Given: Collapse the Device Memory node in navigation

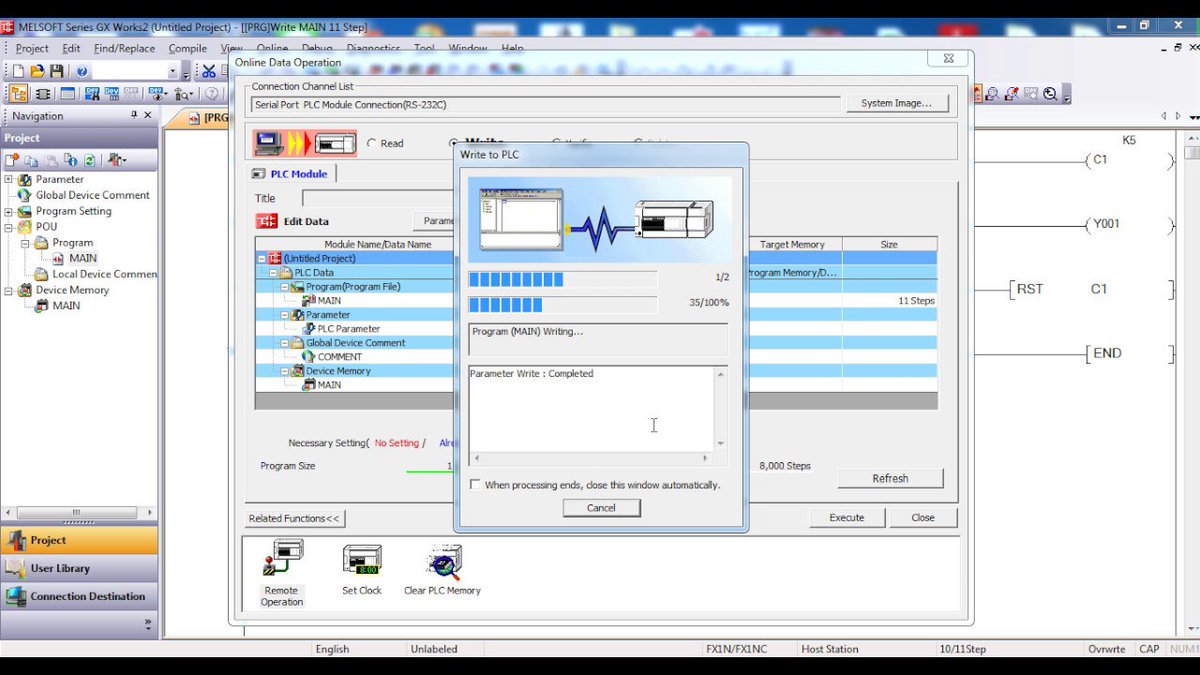Looking at the screenshot, I should tap(9, 290).
